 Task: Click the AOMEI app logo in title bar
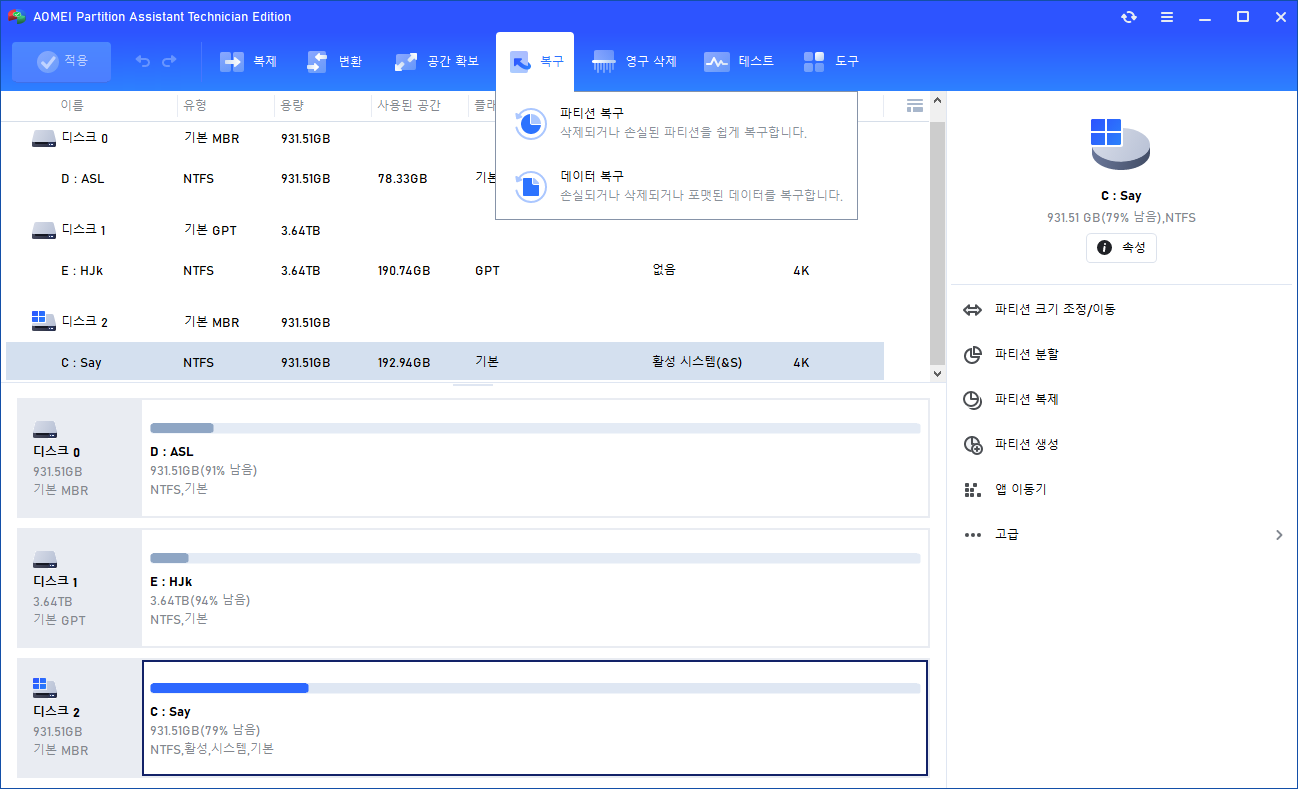(16, 17)
